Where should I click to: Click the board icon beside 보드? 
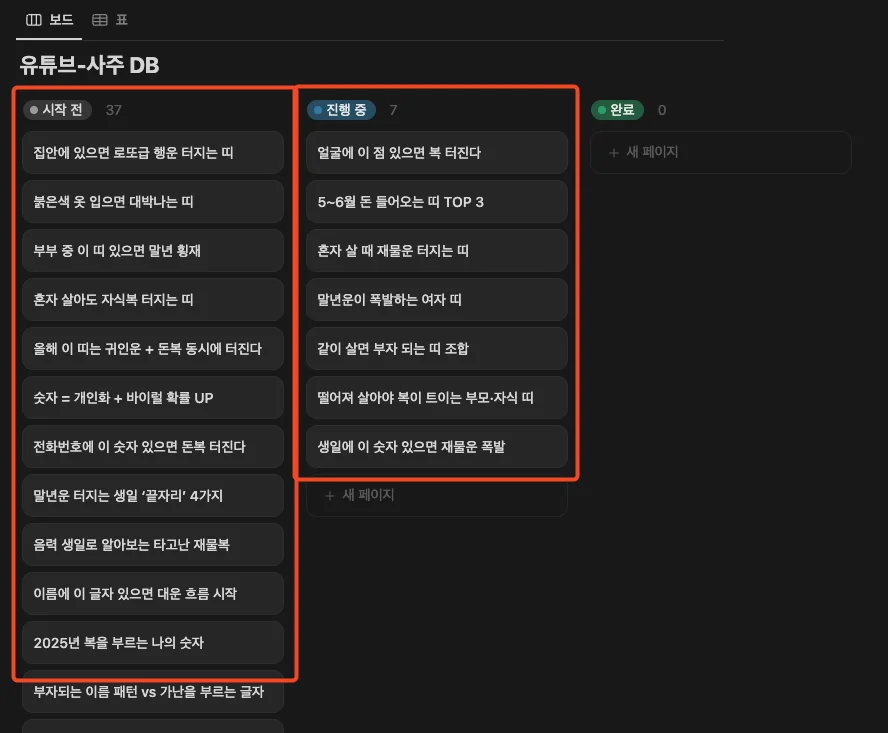pos(34,20)
